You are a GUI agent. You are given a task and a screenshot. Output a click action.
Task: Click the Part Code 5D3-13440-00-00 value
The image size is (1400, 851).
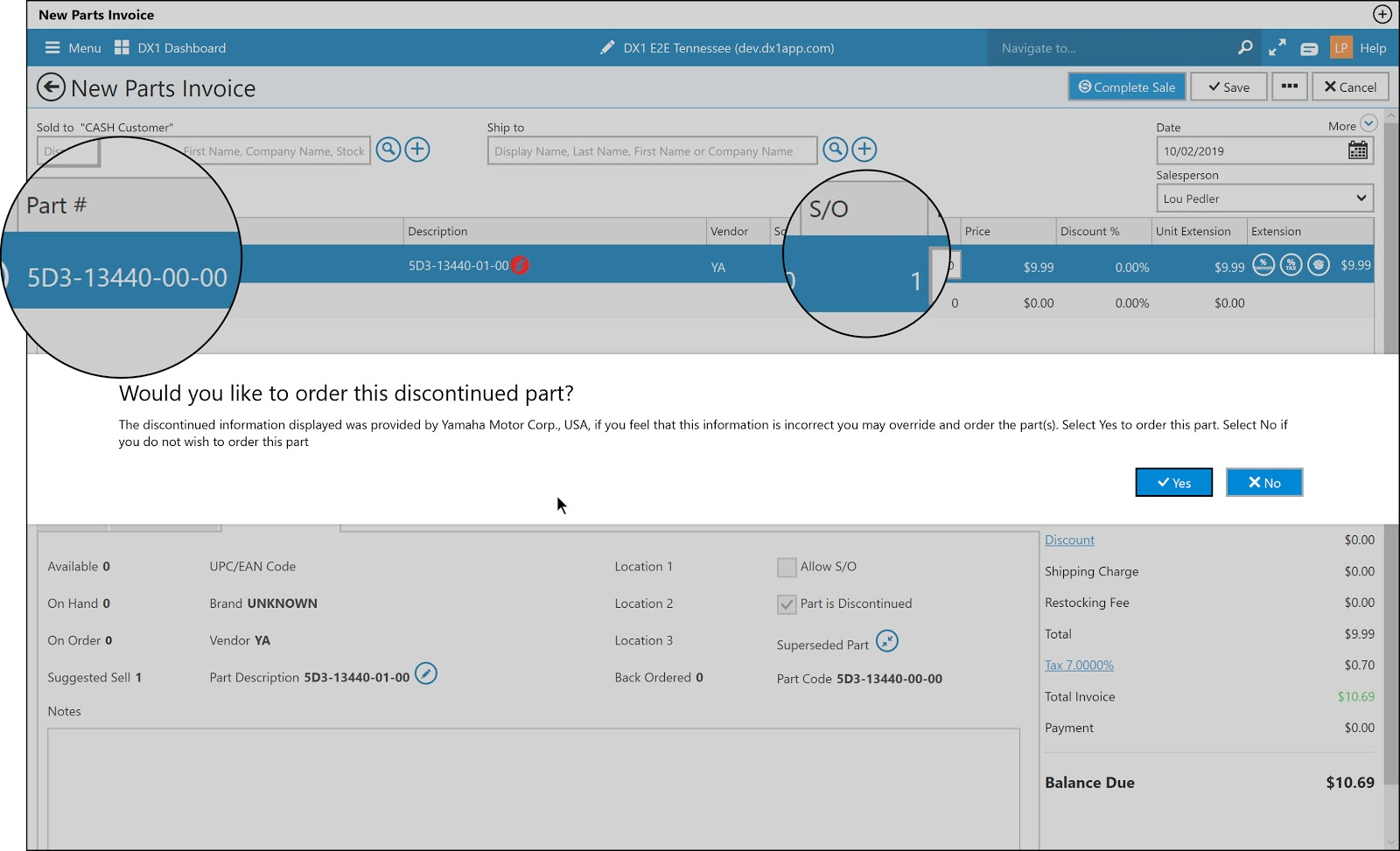point(889,678)
